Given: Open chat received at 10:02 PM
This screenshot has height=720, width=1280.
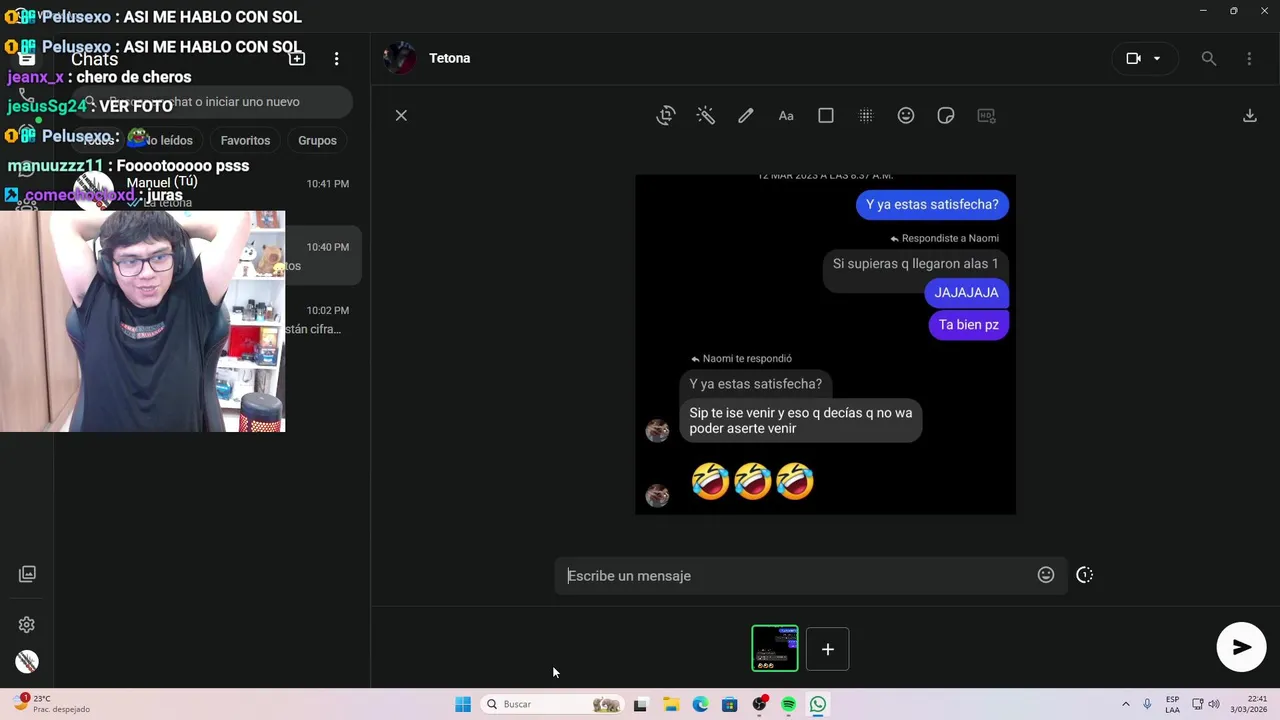Looking at the screenshot, I should [x=210, y=320].
